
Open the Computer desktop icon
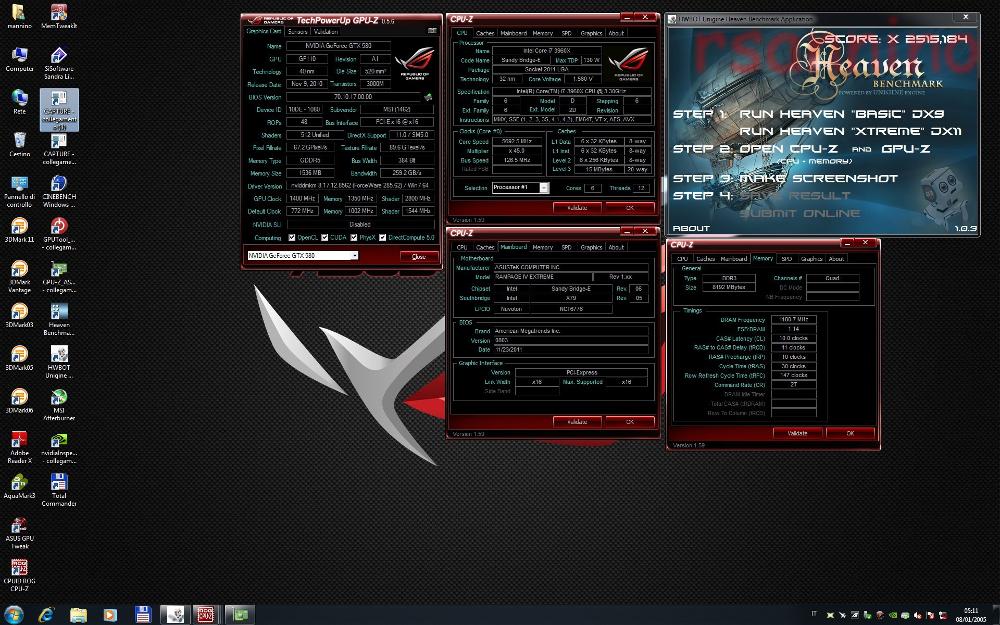click(x=19, y=59)
